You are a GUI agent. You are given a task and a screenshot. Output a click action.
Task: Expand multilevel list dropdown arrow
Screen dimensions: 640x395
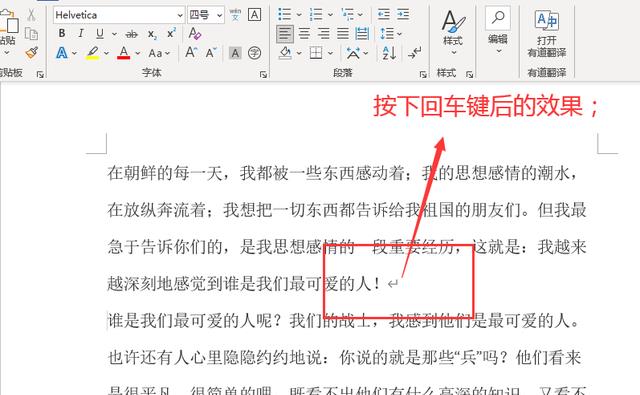[360, 15]
